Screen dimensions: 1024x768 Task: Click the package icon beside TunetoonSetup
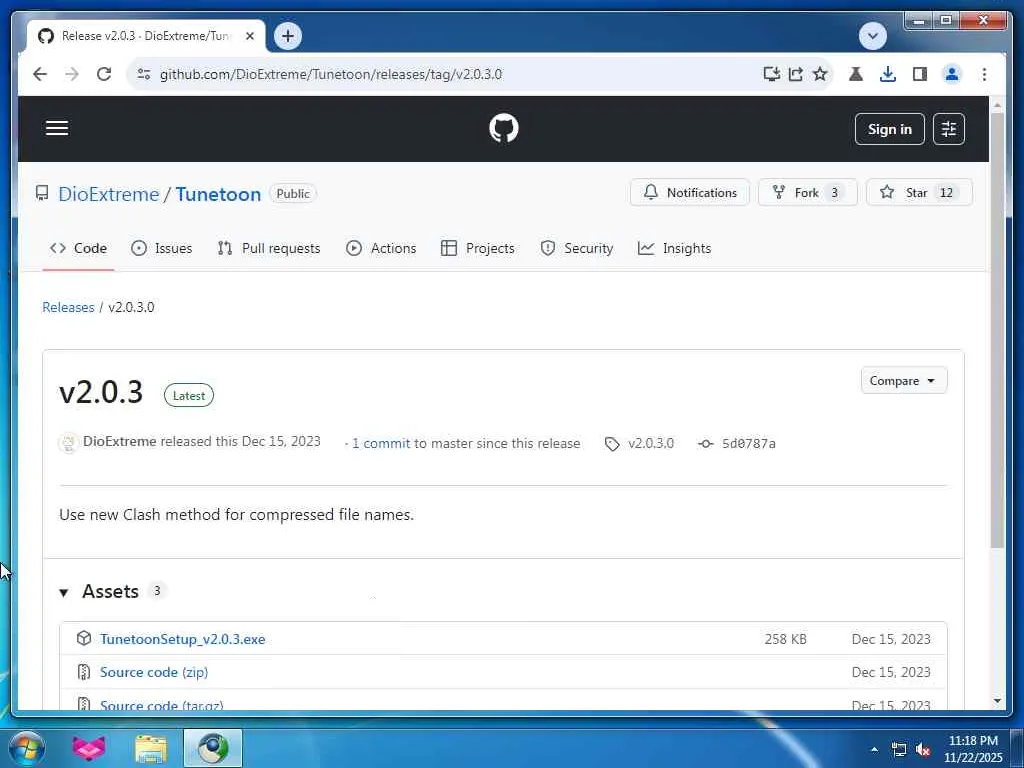pos(84,638)
